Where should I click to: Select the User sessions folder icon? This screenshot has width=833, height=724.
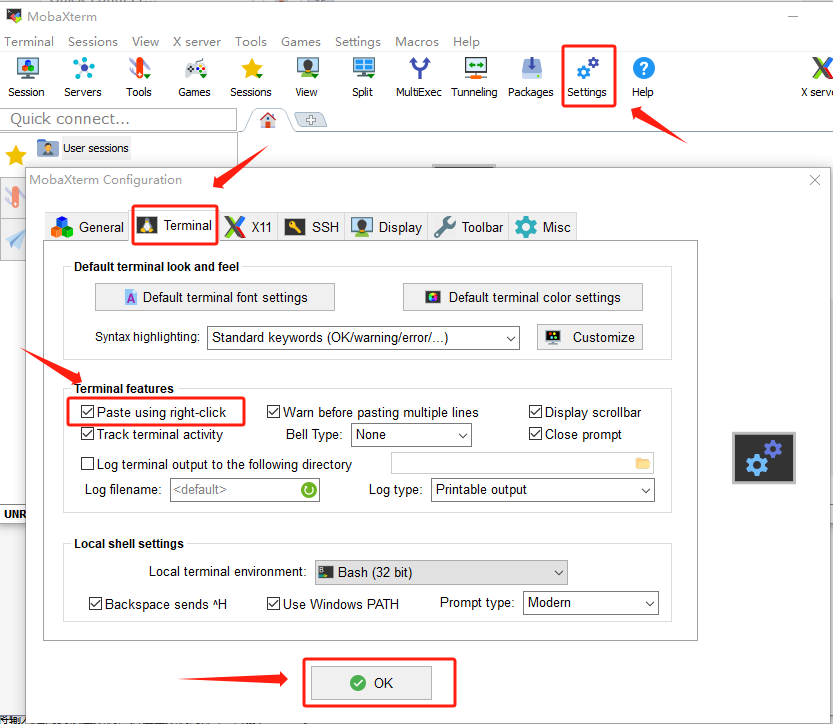[x=47, y=148]
